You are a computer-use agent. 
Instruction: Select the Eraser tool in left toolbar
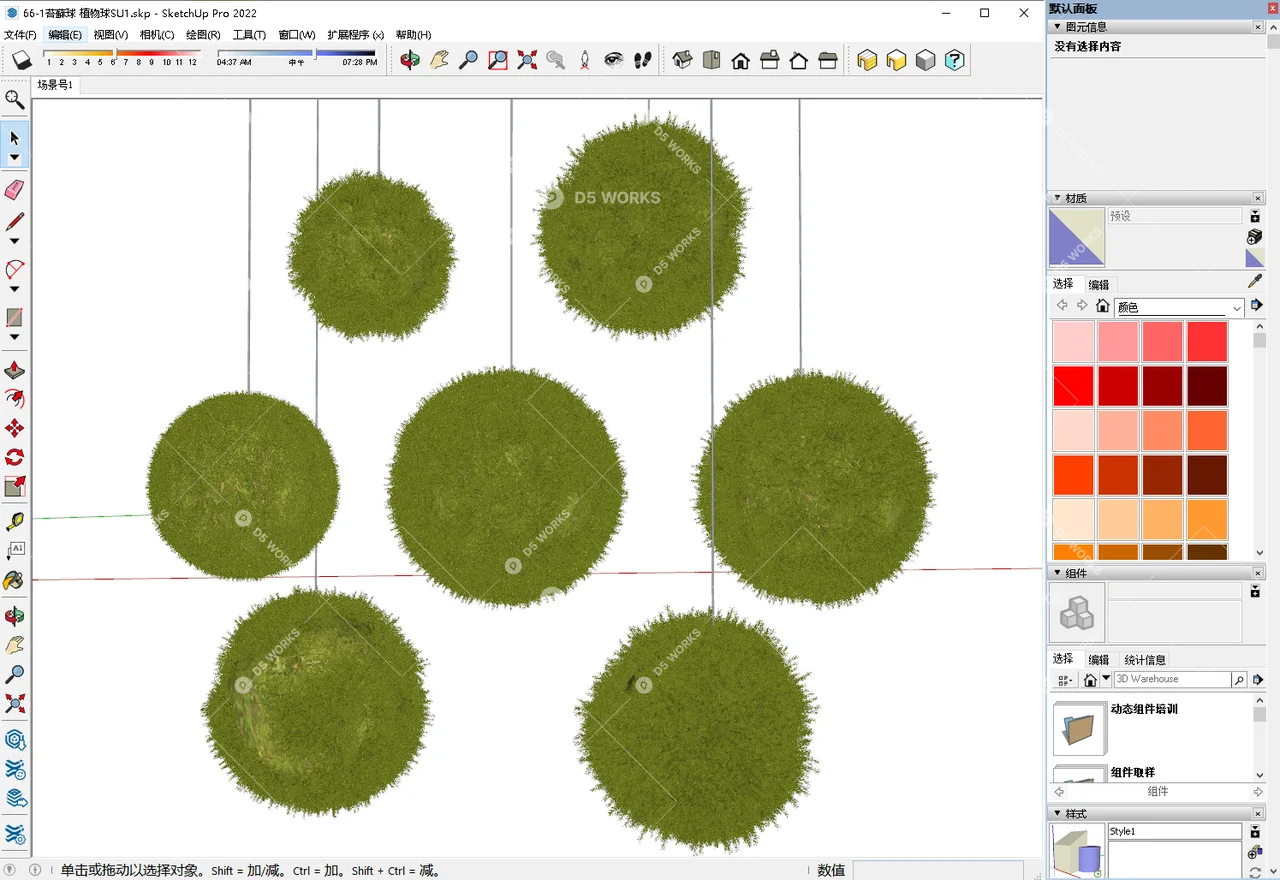coord(14,190)
